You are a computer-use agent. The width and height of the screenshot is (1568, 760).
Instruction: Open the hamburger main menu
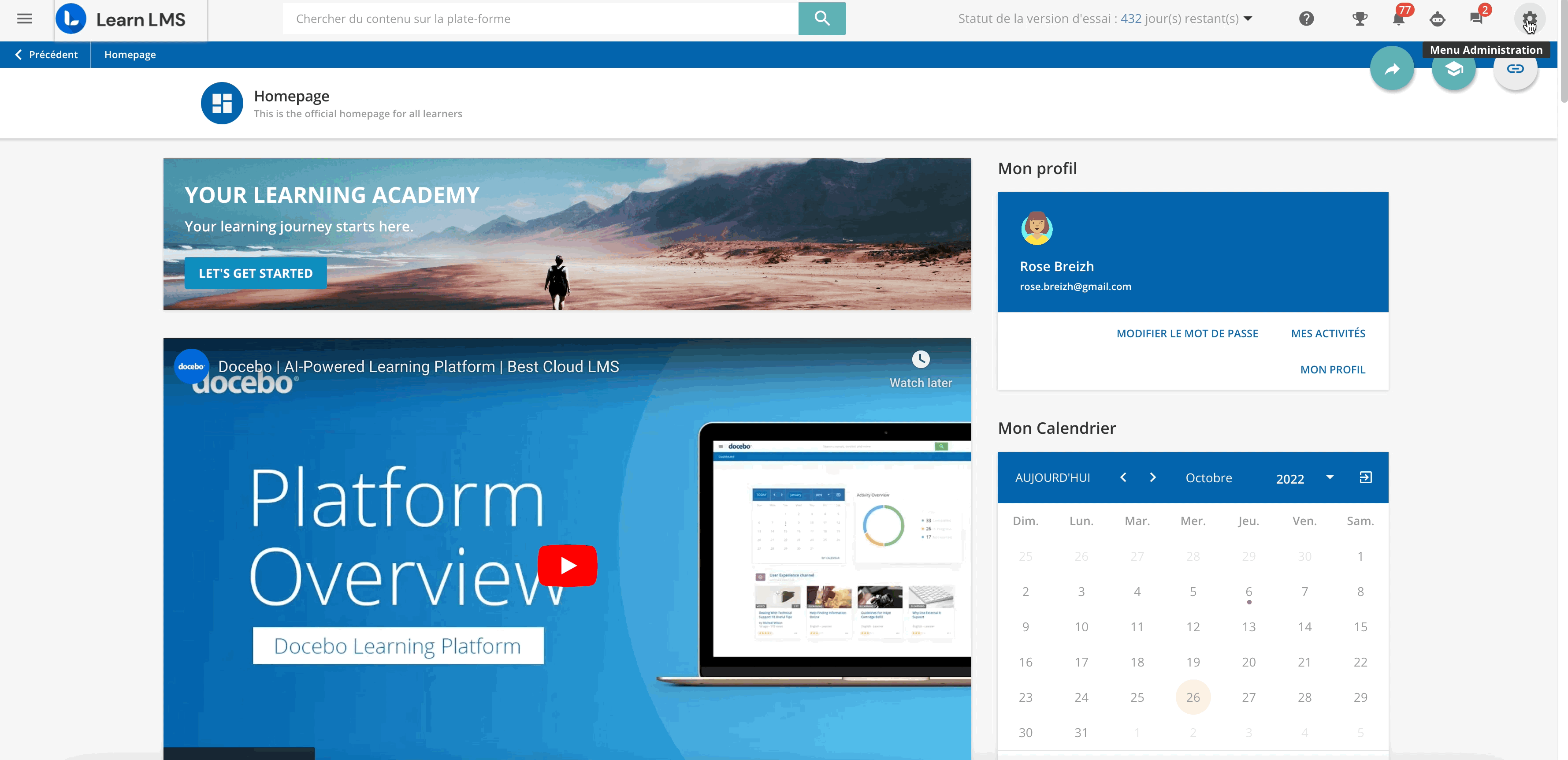point(24,19)
